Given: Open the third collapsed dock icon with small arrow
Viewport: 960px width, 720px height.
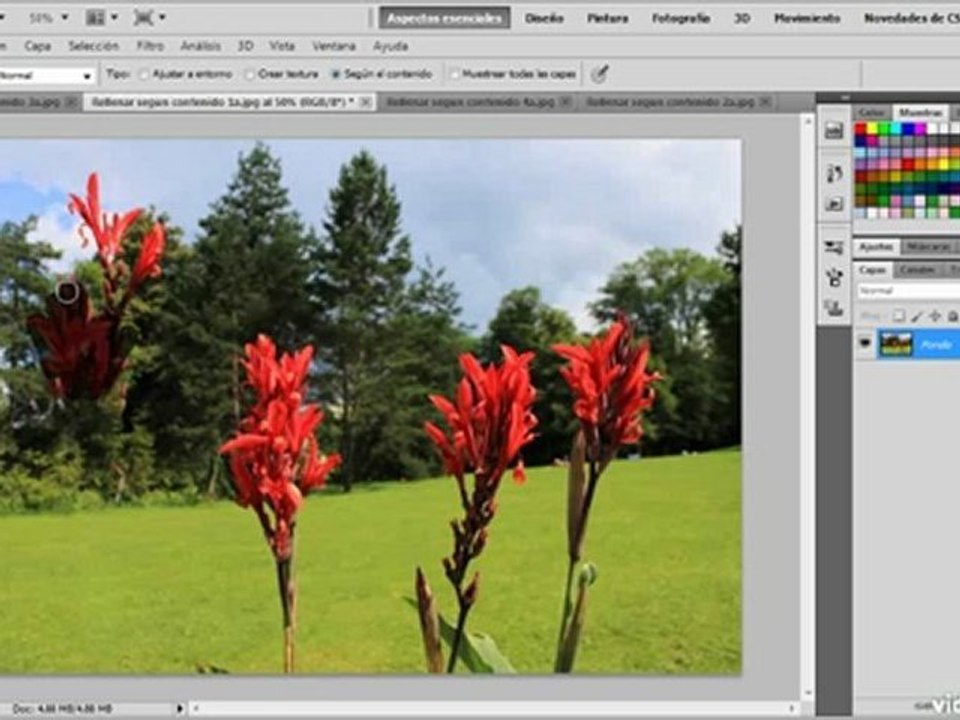Looking at the screenshot, I should click(x=834, y=203).
